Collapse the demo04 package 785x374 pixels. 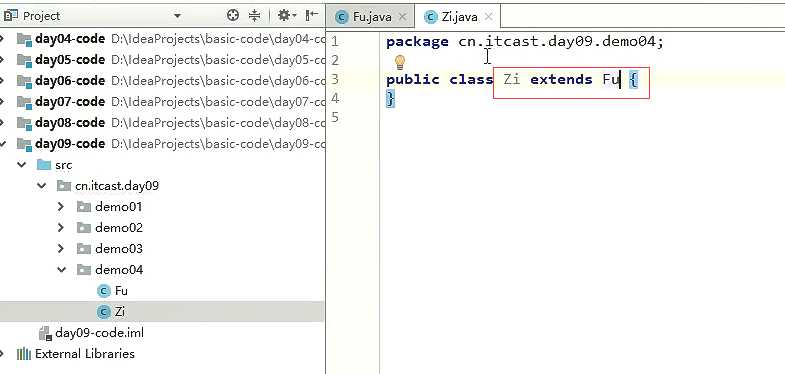tap(62, 270)
